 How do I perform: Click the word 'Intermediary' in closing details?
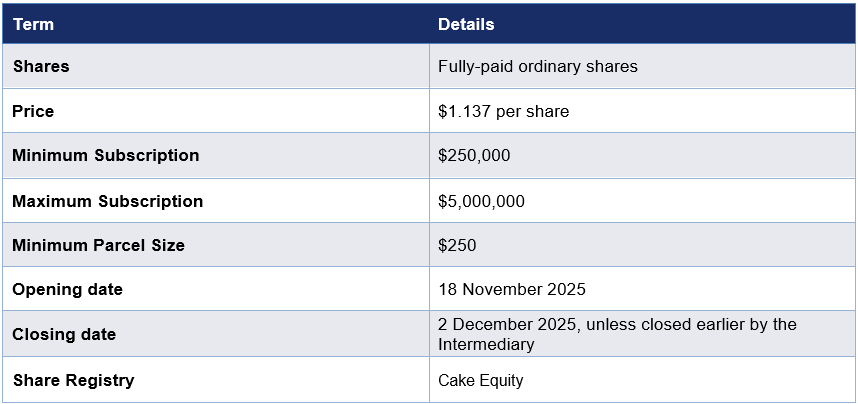486,344
